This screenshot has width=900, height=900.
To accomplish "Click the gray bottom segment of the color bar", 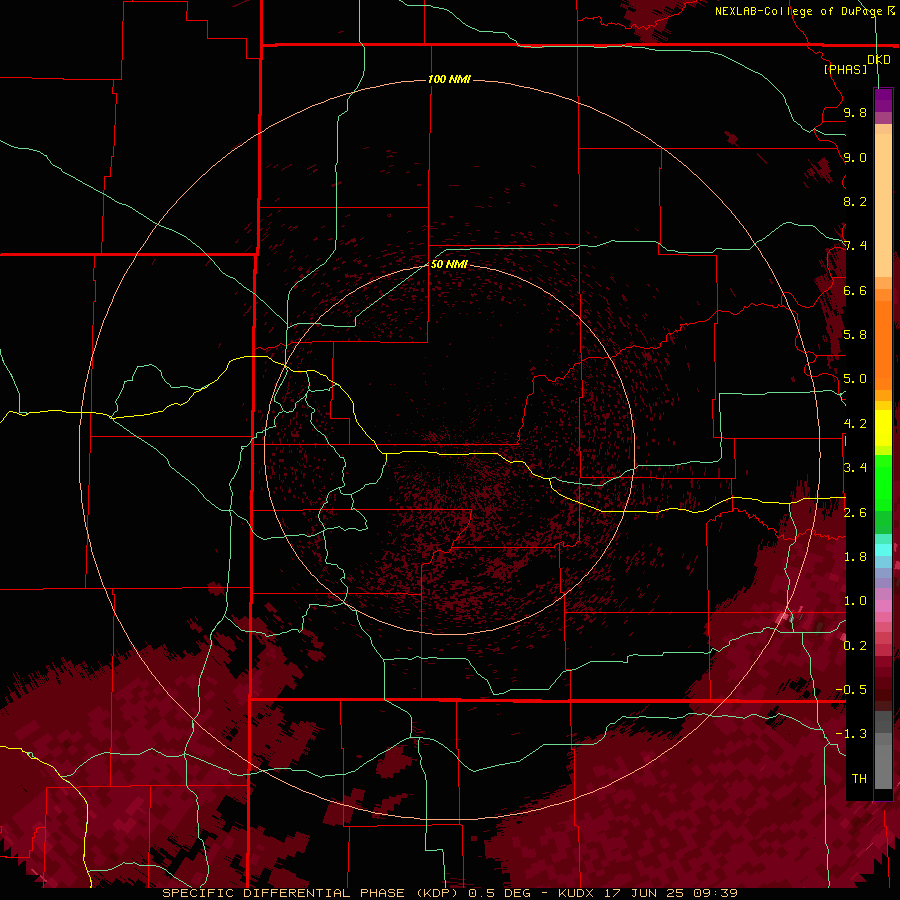I will pyautogui.click(x=883, y=758).
